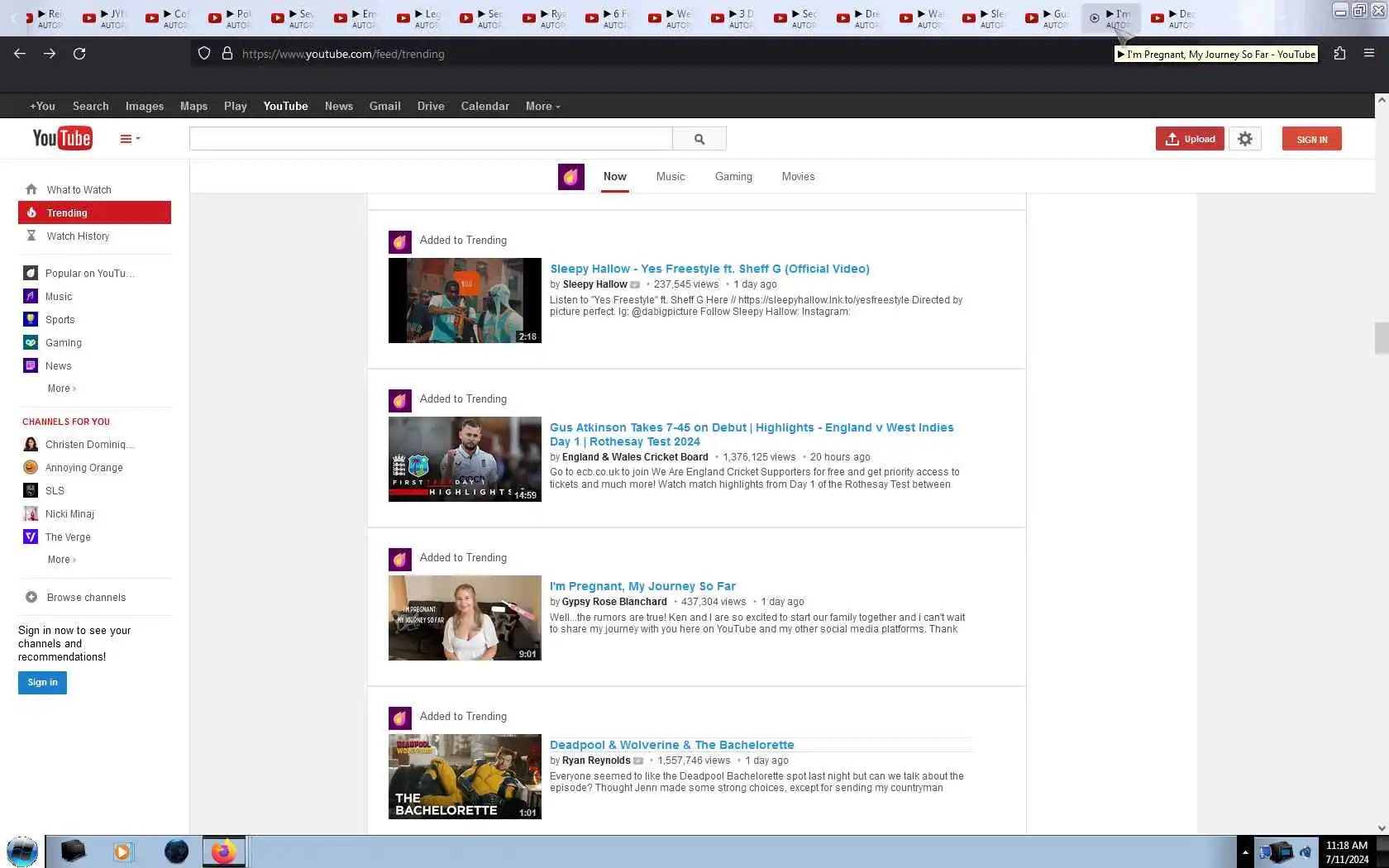Viewport: 1389px width, 868px height.
Task: Click Calendar in the Google bar
Action: [485, 107]
